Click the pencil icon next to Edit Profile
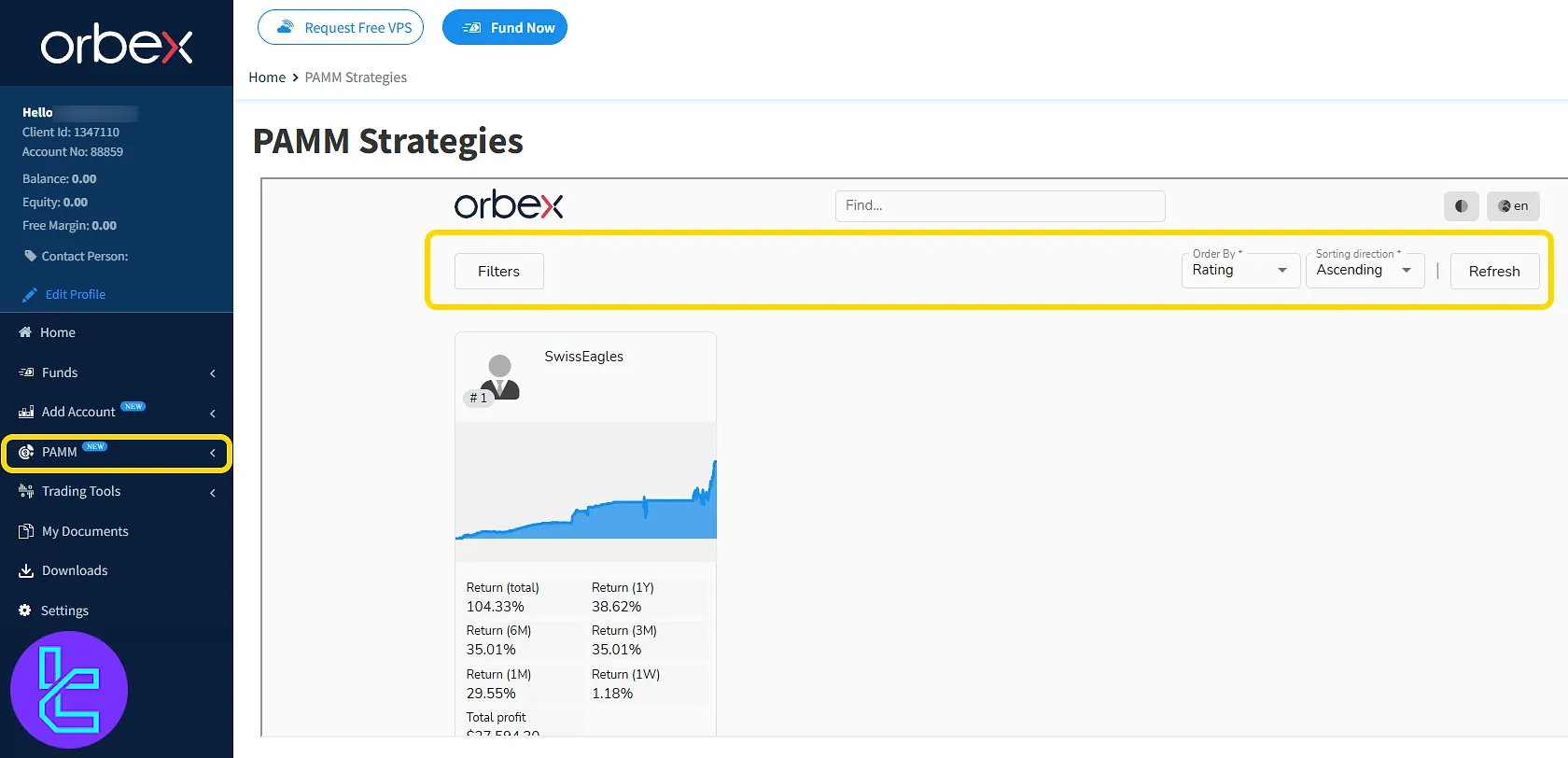 click(30, 294)
